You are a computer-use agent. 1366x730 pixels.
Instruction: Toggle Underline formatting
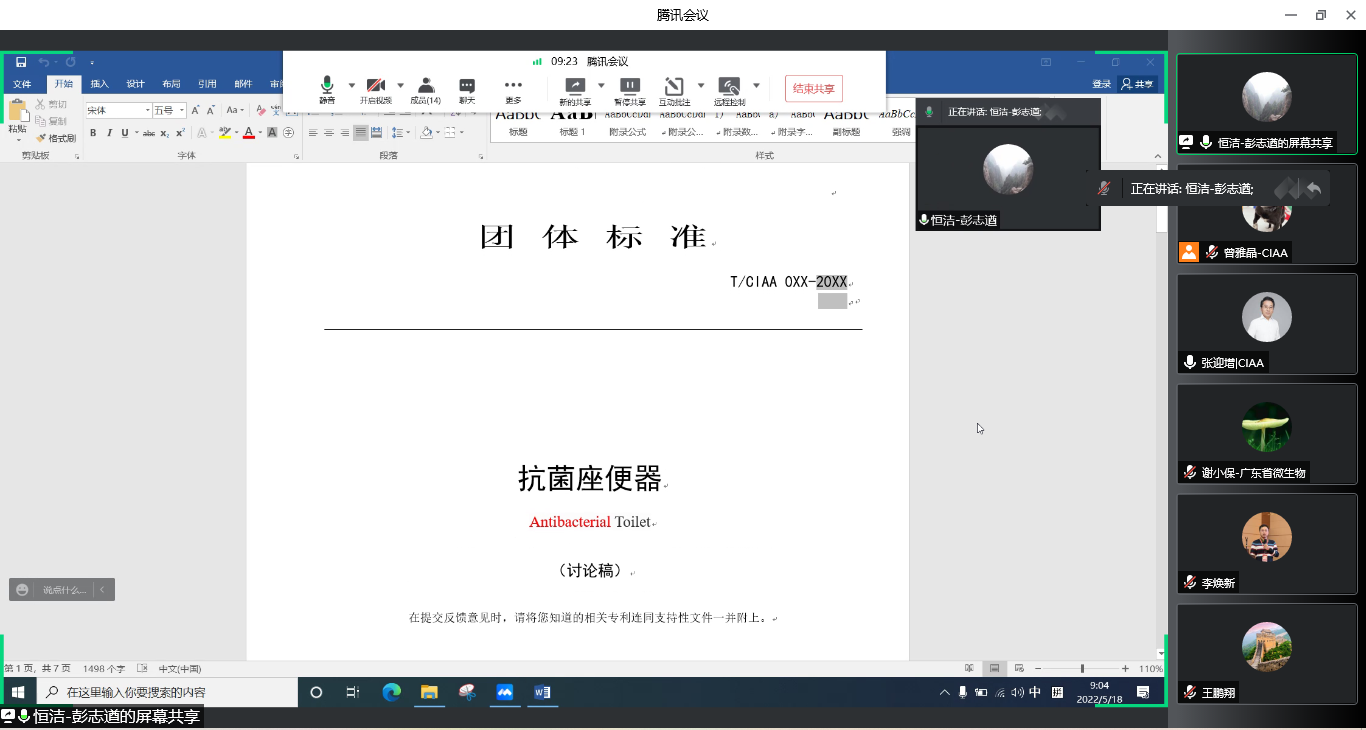coord(125,133)
